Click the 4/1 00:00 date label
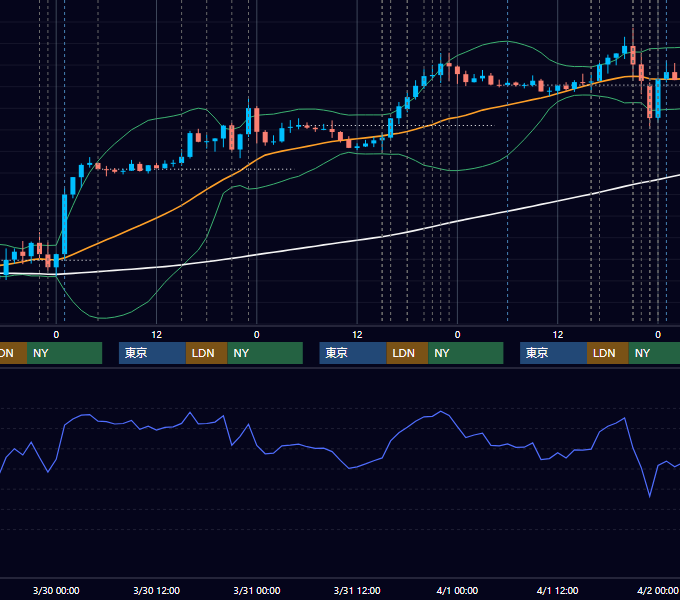Image resolution: width=680 pixels, height=600 pixels. (x=457, y=590)
